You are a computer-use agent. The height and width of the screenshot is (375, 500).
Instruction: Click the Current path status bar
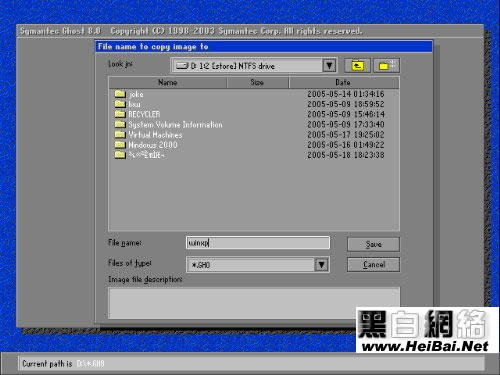click(x=251, y=363)
